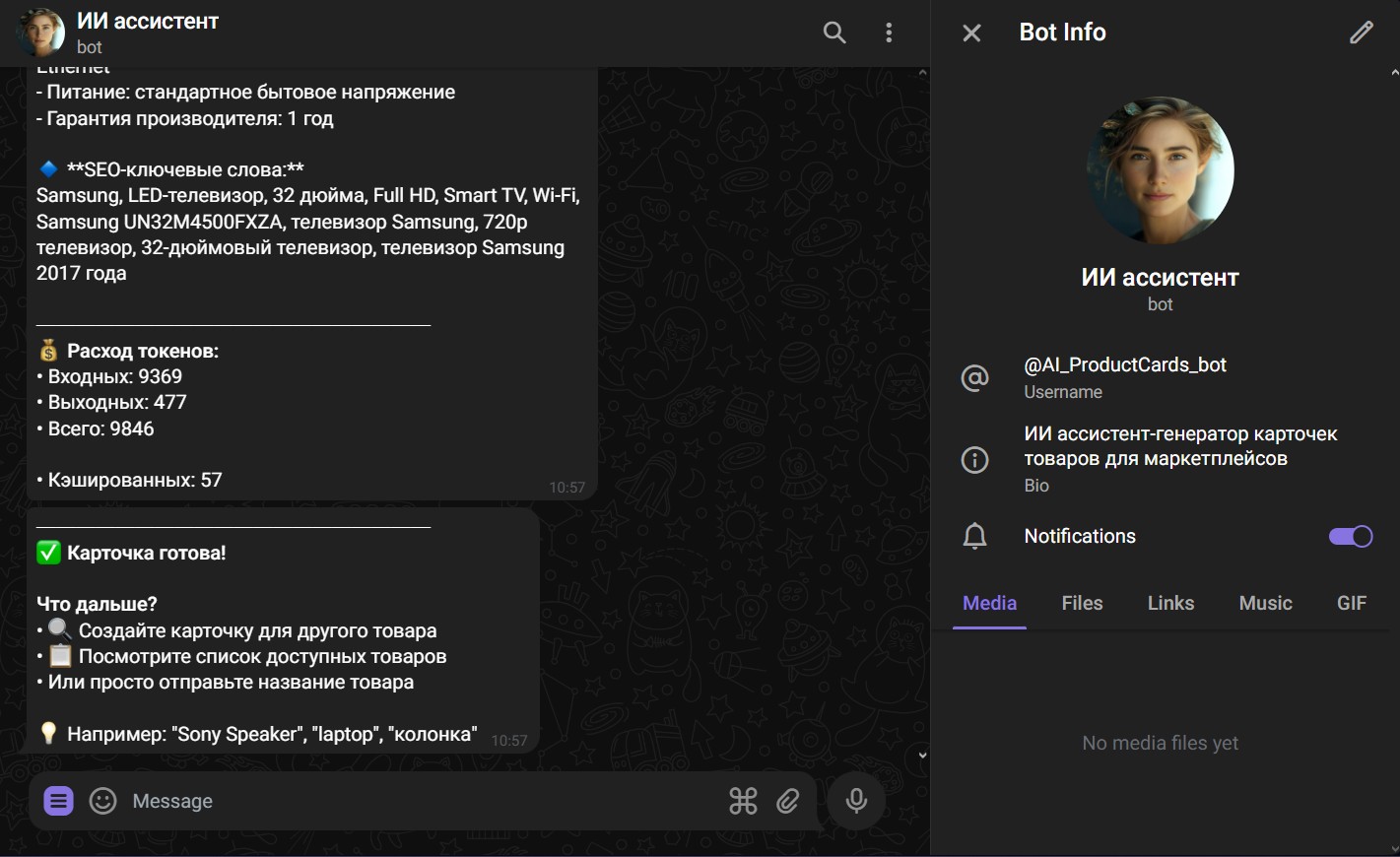Record a voice message
The height and width of the screenshot is (857, 1400).
(x=856, y=801)
